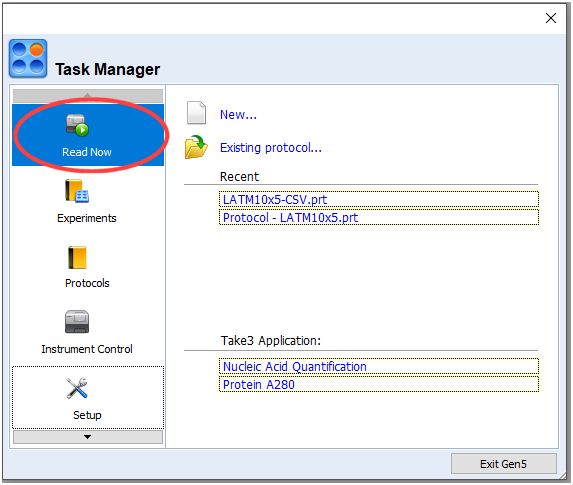Image resolution: width=573 pixels, height=485 pixels.
Task: Click the Existing protocol... link
Action: (x=271, y=148)
